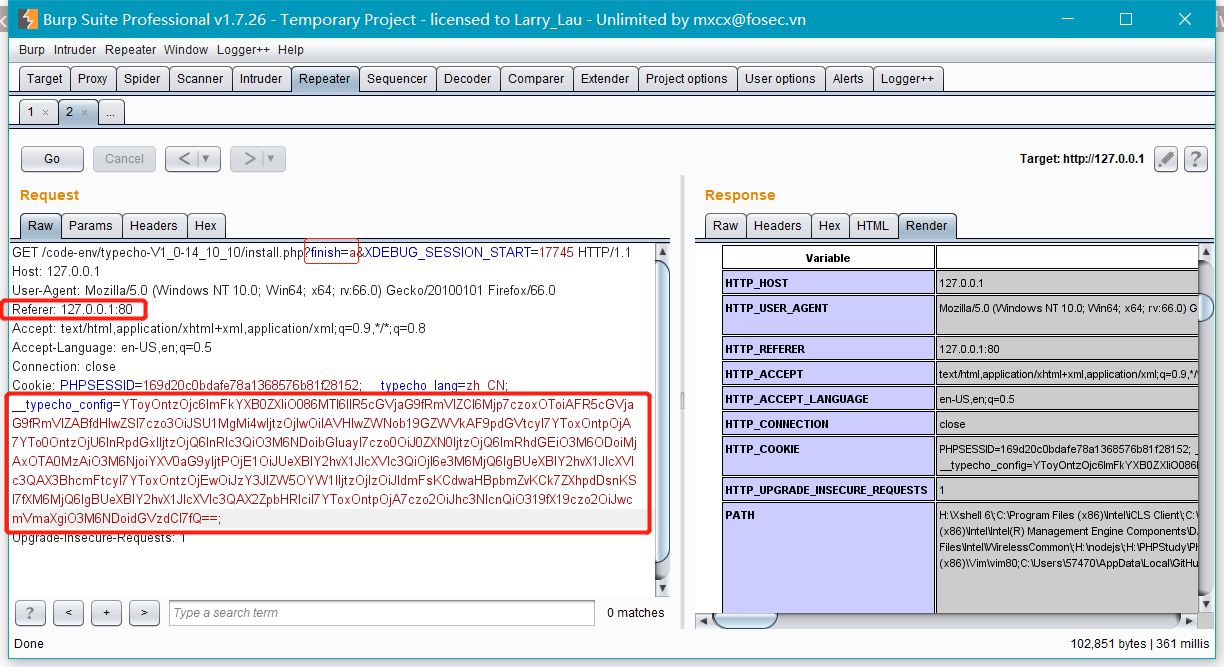Select the Request Params tab
Screen dimensions: 1224x667
coord(91,226)
